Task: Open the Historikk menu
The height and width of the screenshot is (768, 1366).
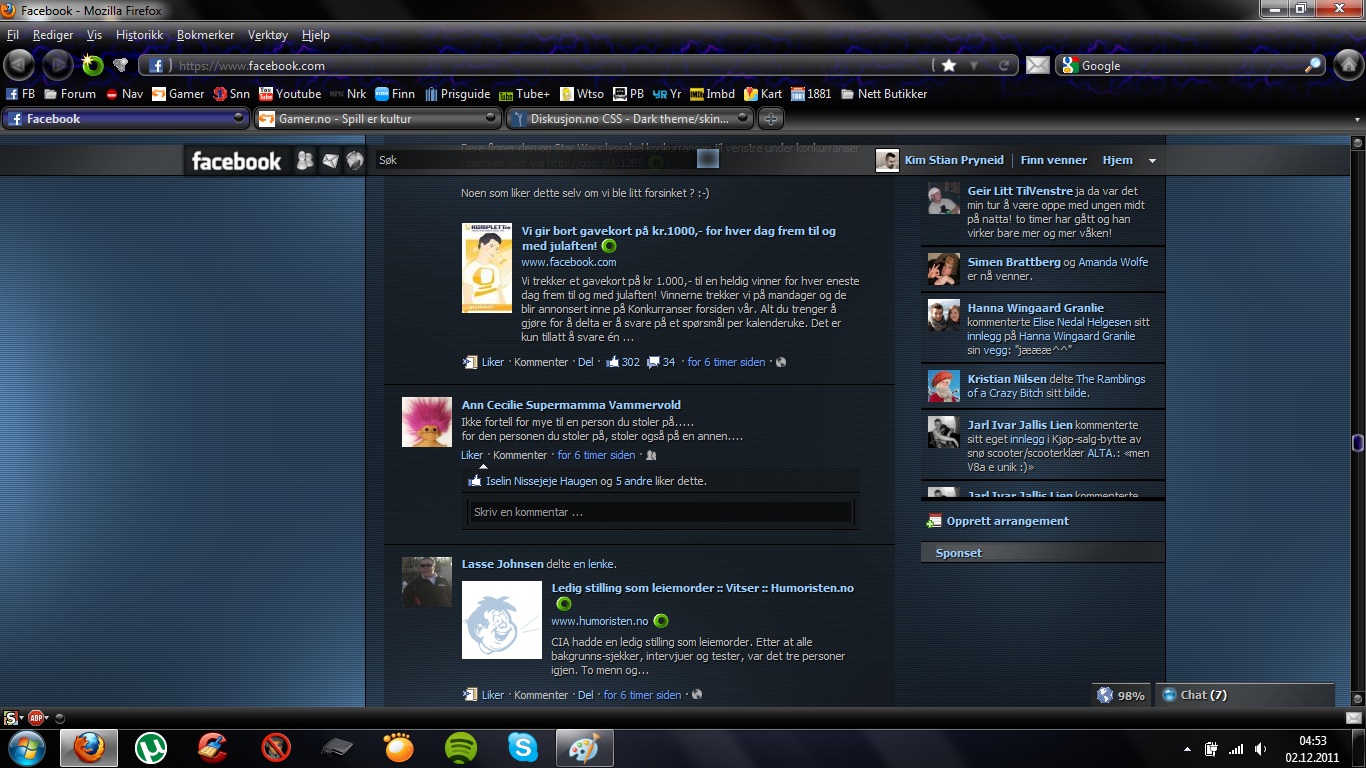Action: click(139, 35)
